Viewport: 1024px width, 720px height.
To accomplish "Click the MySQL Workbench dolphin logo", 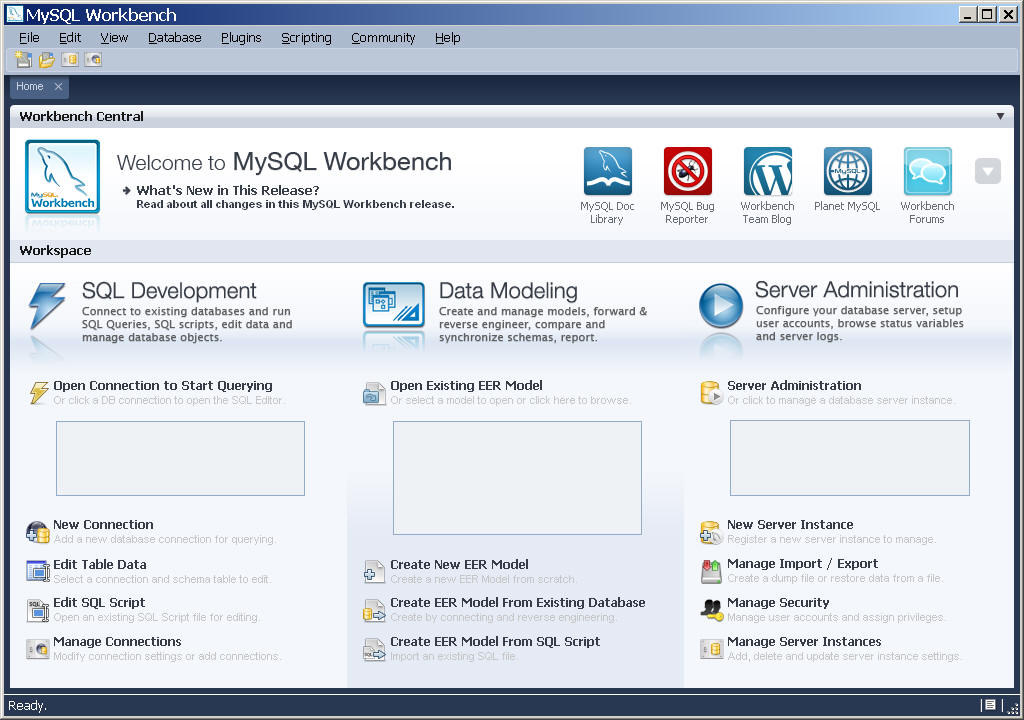I will (63, 176).
